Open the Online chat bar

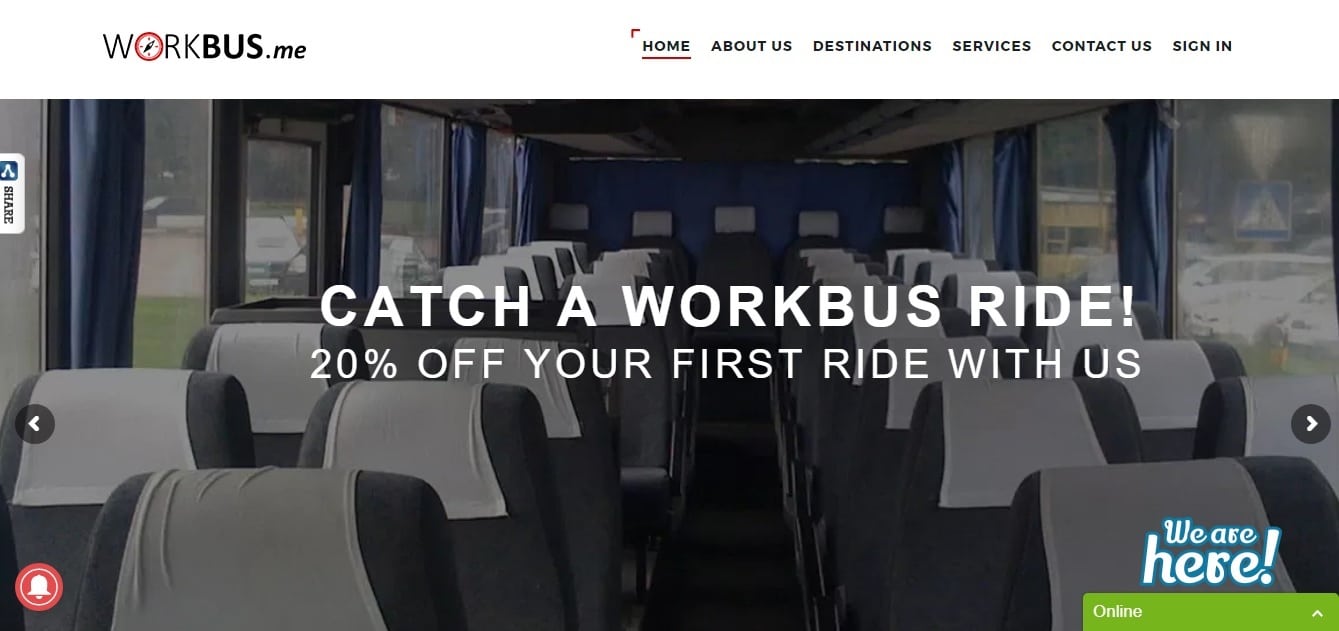tap(1210, 612)
